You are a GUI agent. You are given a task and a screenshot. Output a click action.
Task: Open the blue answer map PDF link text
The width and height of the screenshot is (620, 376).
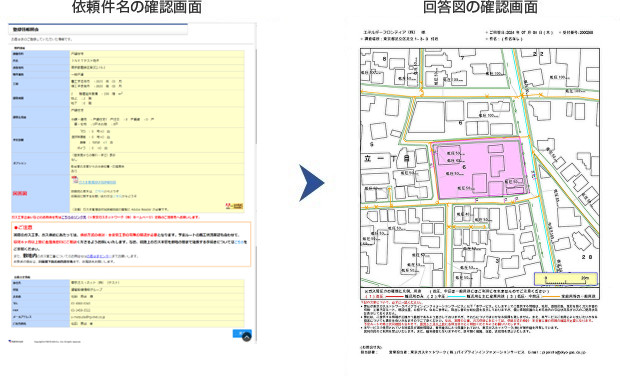tap(97, 182)
